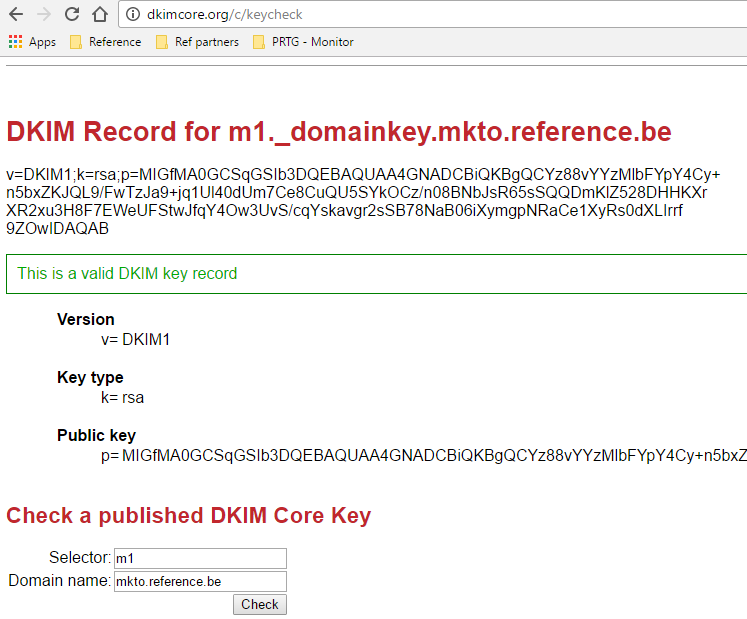The image size is (747, 619).
Task: Click the Check a published DKIM Core Key heading
Action: tap(189, 516)
